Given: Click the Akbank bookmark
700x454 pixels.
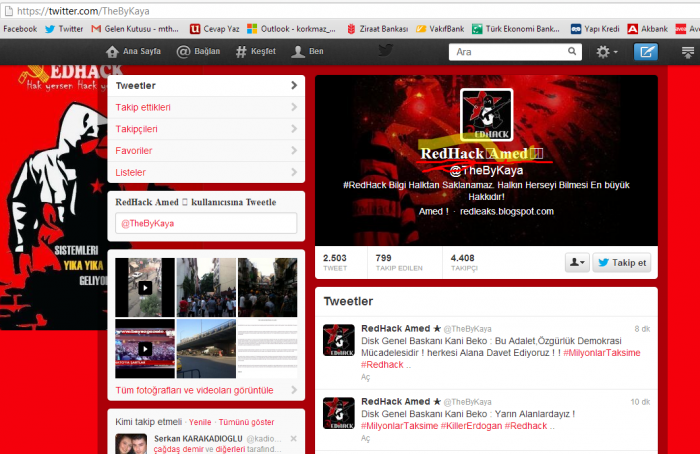Looking at the screenshot, I should click(646, 29).
